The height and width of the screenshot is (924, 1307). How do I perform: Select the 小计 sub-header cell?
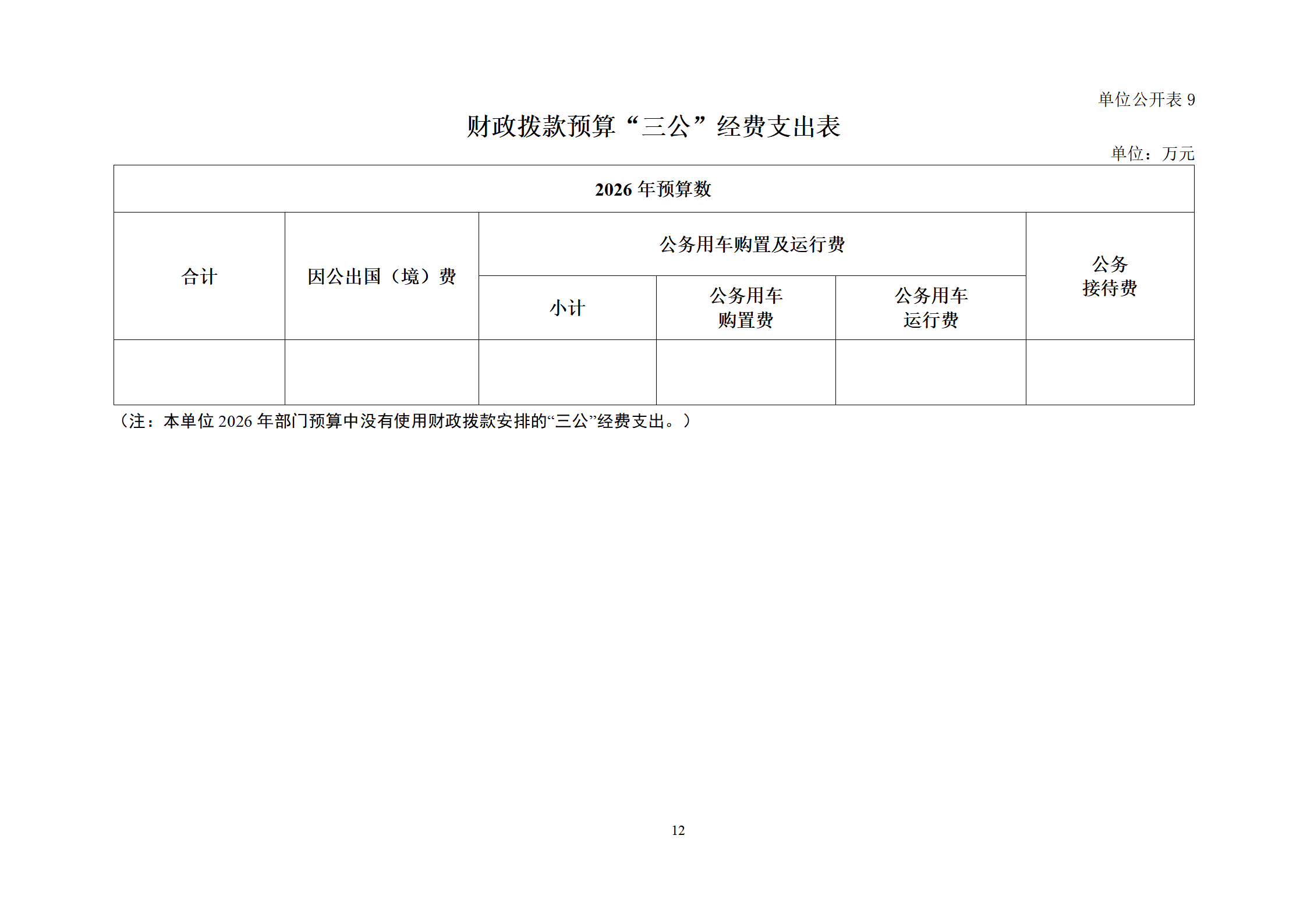click(567, 308)
